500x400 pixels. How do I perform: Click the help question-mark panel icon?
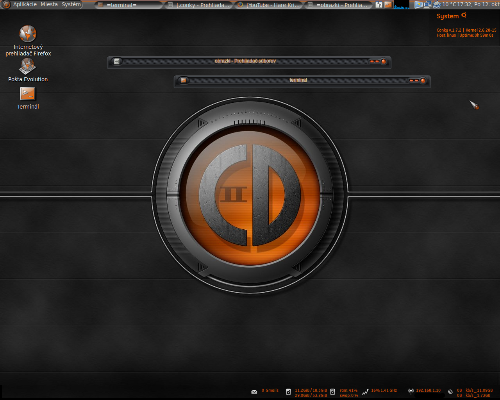(379, 5)
